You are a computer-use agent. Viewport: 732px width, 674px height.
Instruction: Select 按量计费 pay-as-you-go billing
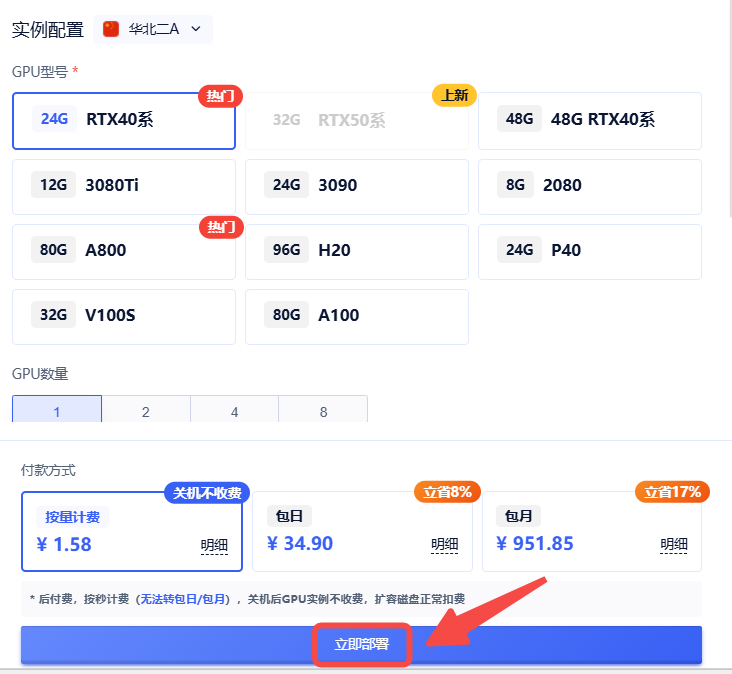click(x=131, y=531)
